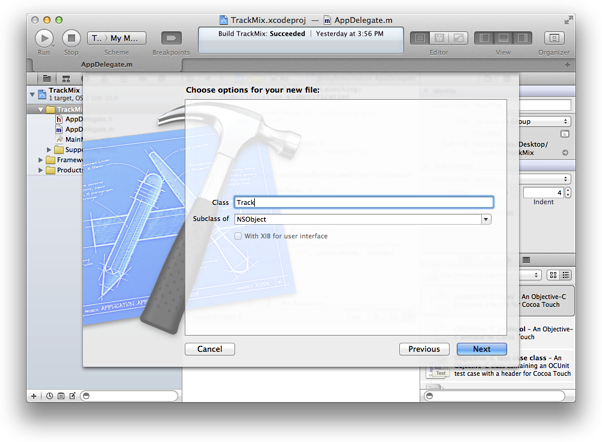This screenshot has width=602, height=442.
Task: Click the Subclass of combo box field
Action: click(x=358, y=219)
